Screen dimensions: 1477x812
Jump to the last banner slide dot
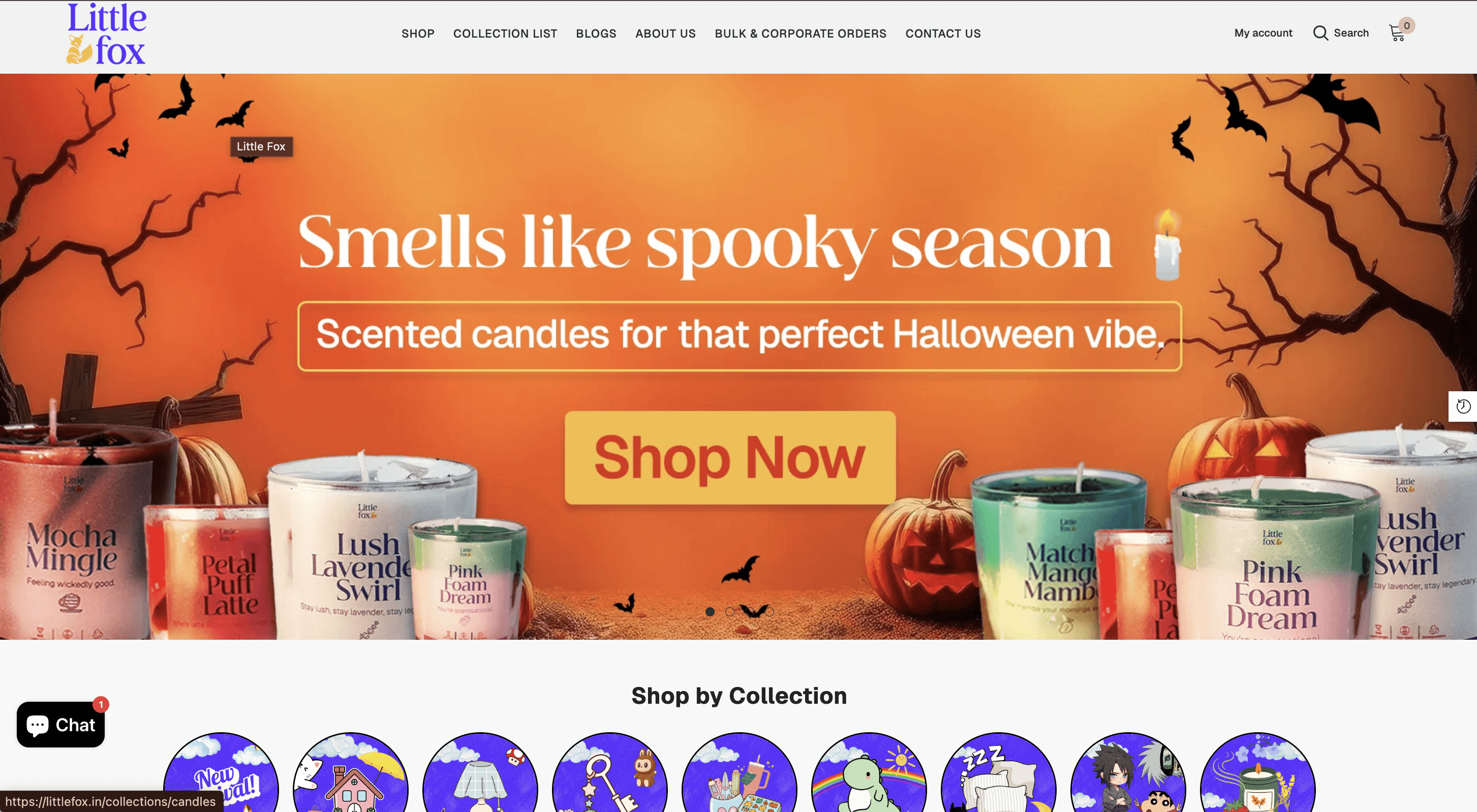click(770, 611)
